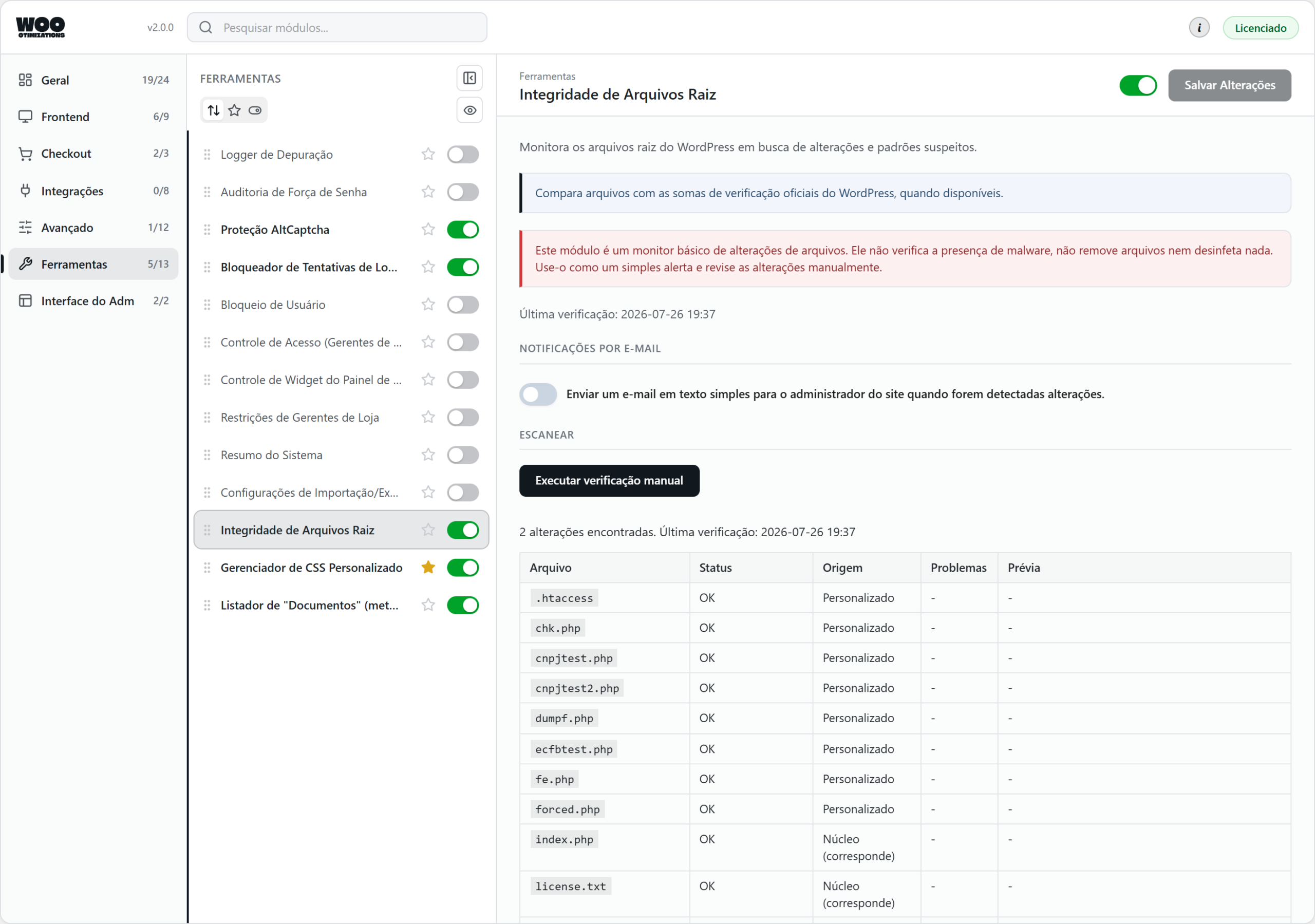Click Executar verificação manual button
The width and height of the screenshot is (1315, 924).
pyautogui.click(x=609, y=481)
